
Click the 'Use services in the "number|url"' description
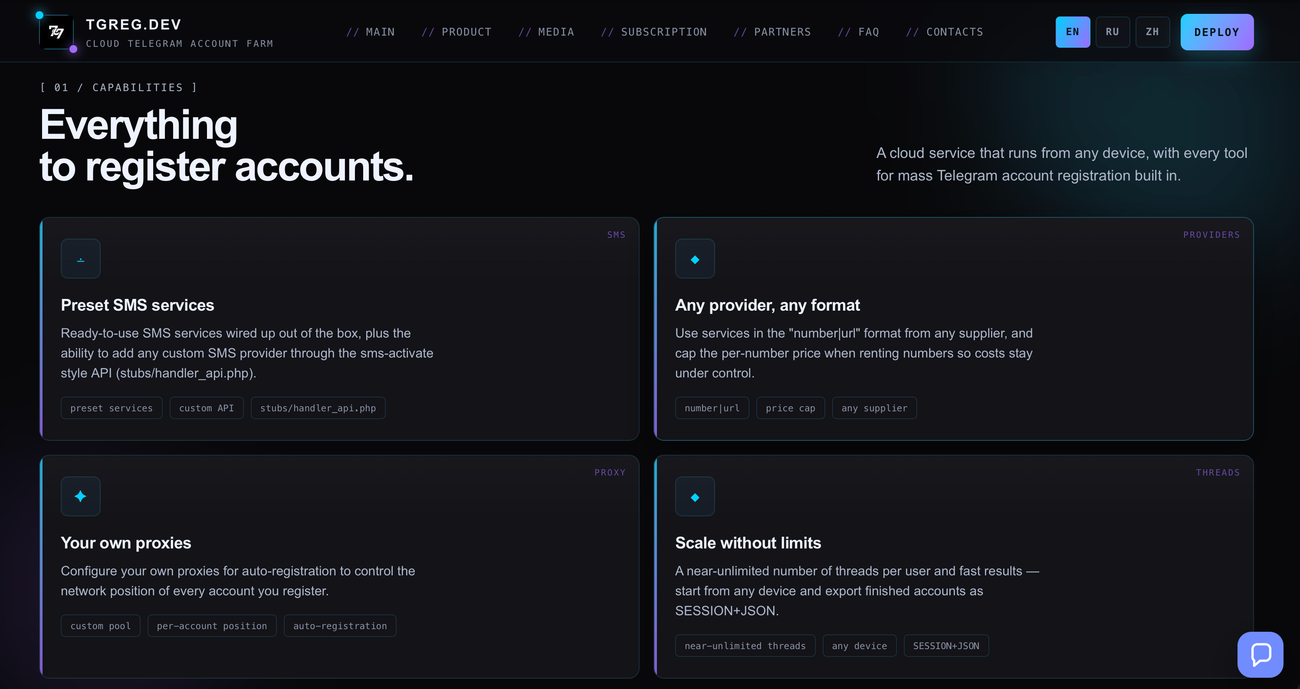click(854, 353)
